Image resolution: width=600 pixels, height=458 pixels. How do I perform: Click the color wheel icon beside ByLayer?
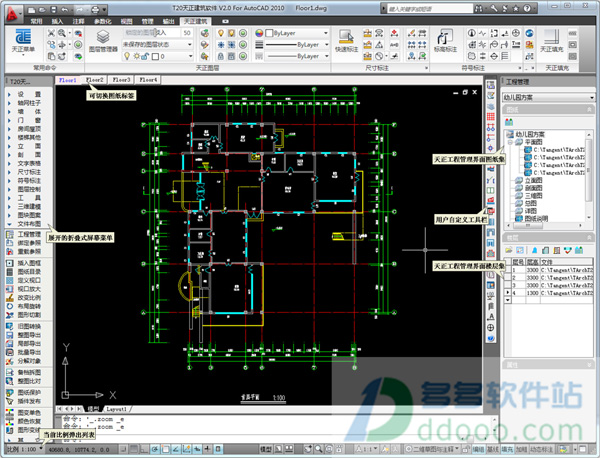[x=259, y=33]
